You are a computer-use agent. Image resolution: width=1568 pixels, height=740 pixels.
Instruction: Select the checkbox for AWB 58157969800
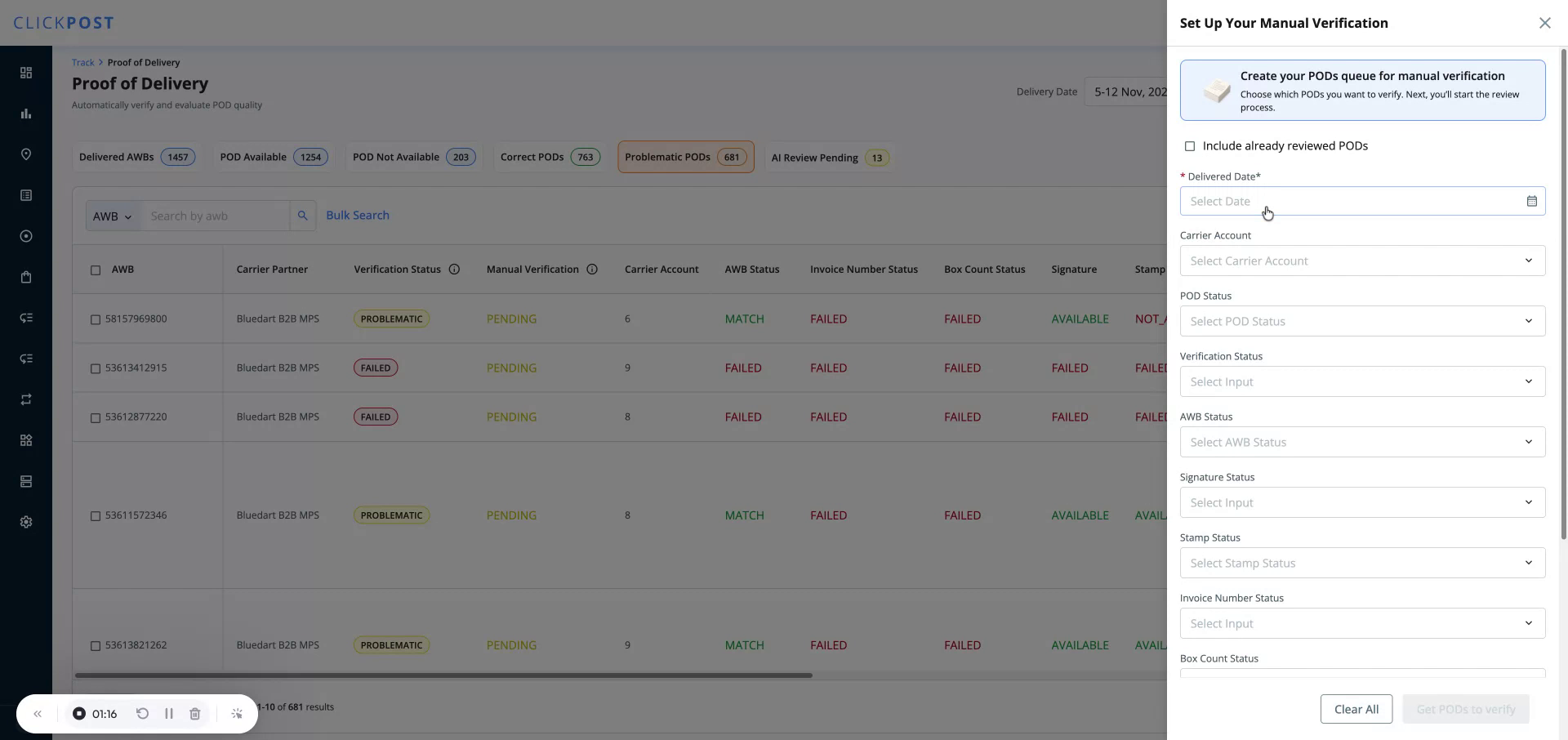click(x=95, y=319)
